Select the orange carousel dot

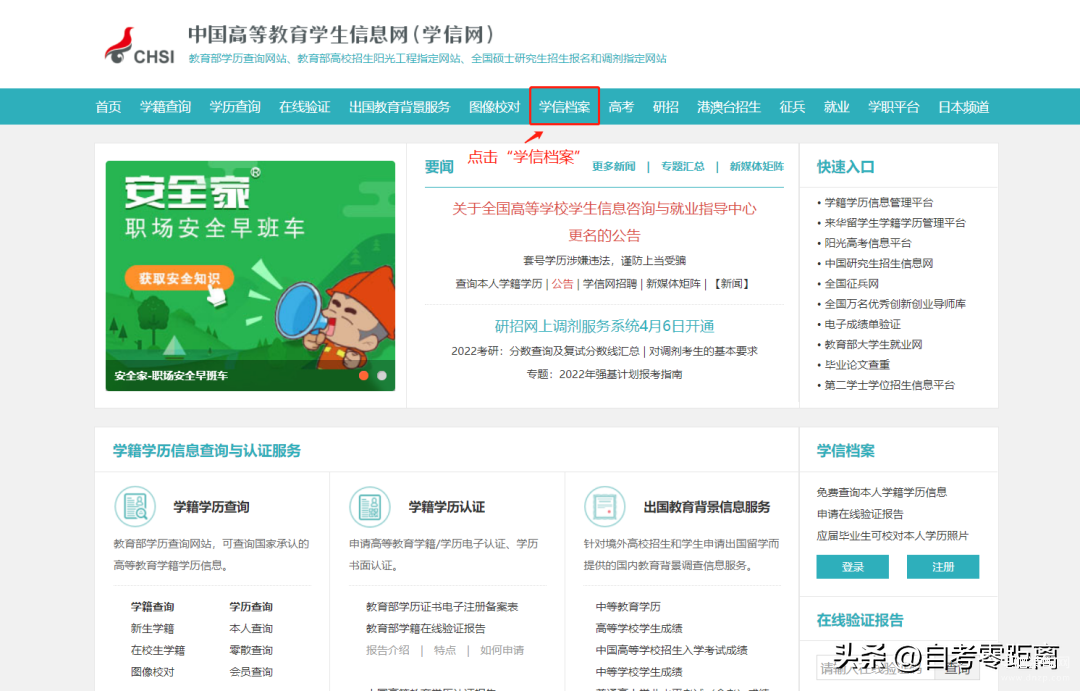tap(364, 375)
